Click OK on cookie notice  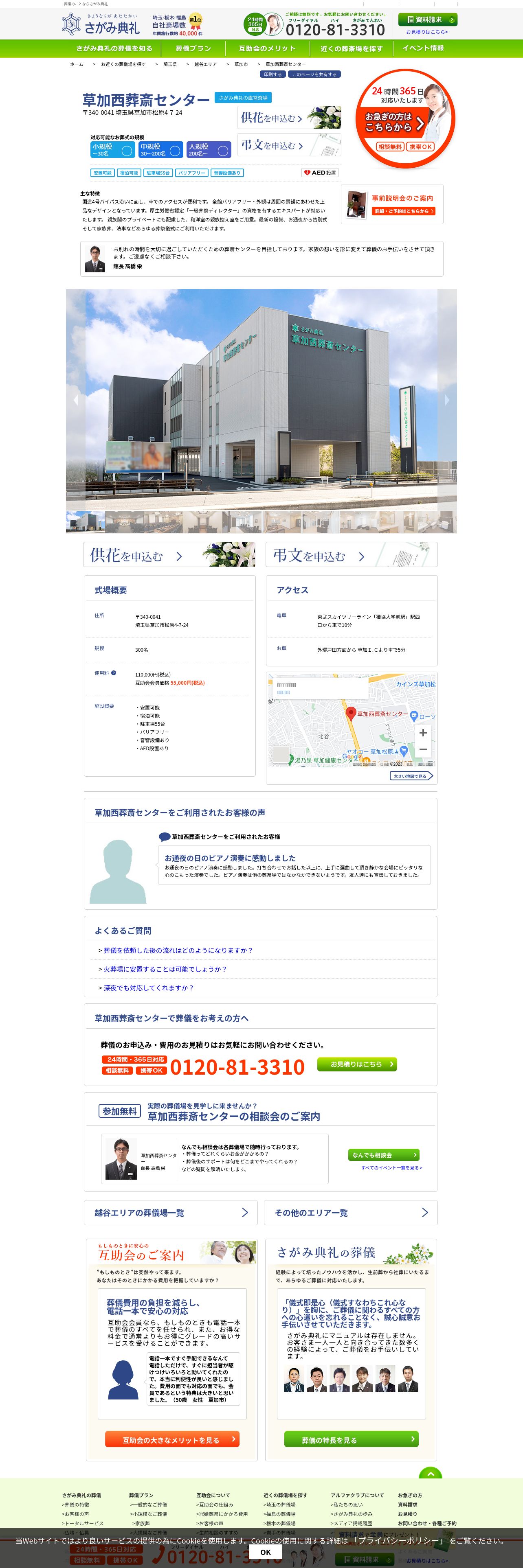click(x=266, y=1552)
